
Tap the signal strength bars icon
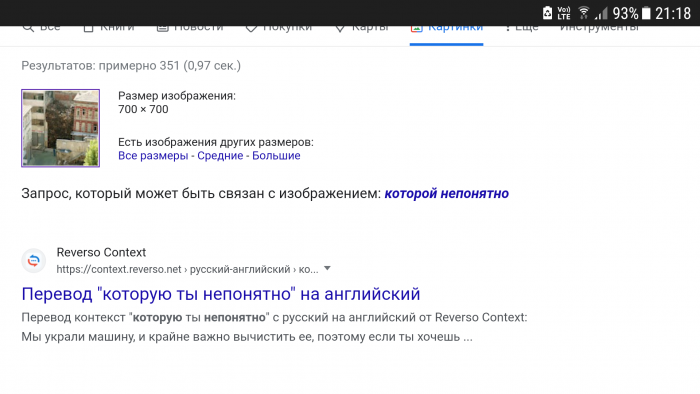tap(601, 13)
